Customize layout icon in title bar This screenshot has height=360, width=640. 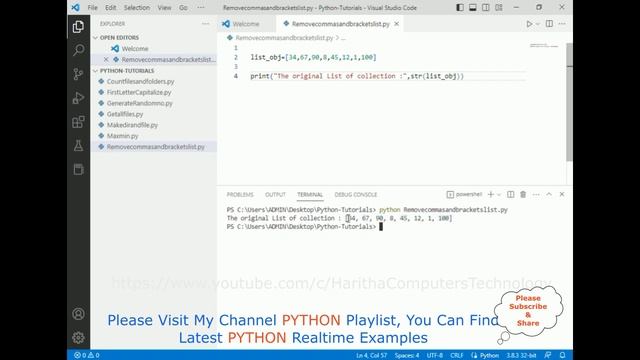click(x=499, y=7)
